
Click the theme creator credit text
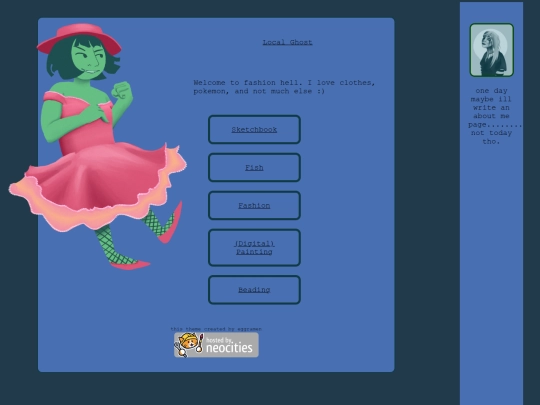point(216,329)
